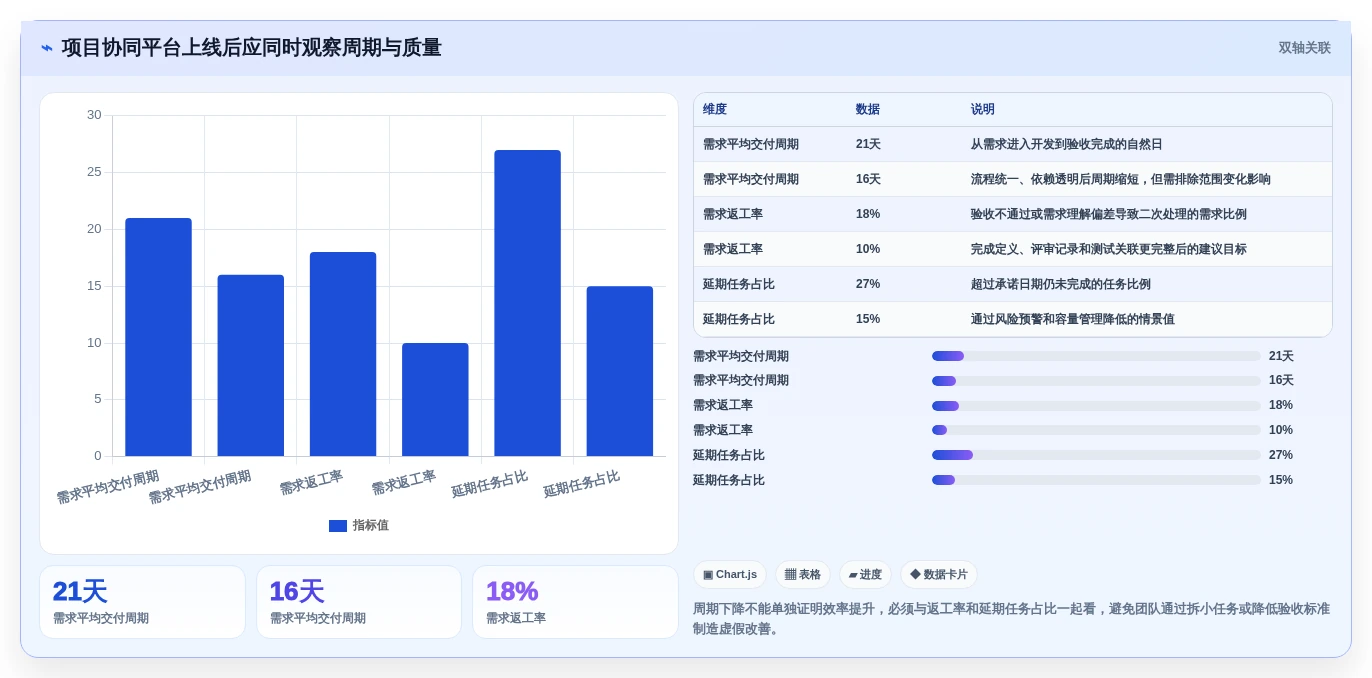This screenshot has height=678, width=1372.
Task: Click the 说明 column header in the table
Action: 983,109
